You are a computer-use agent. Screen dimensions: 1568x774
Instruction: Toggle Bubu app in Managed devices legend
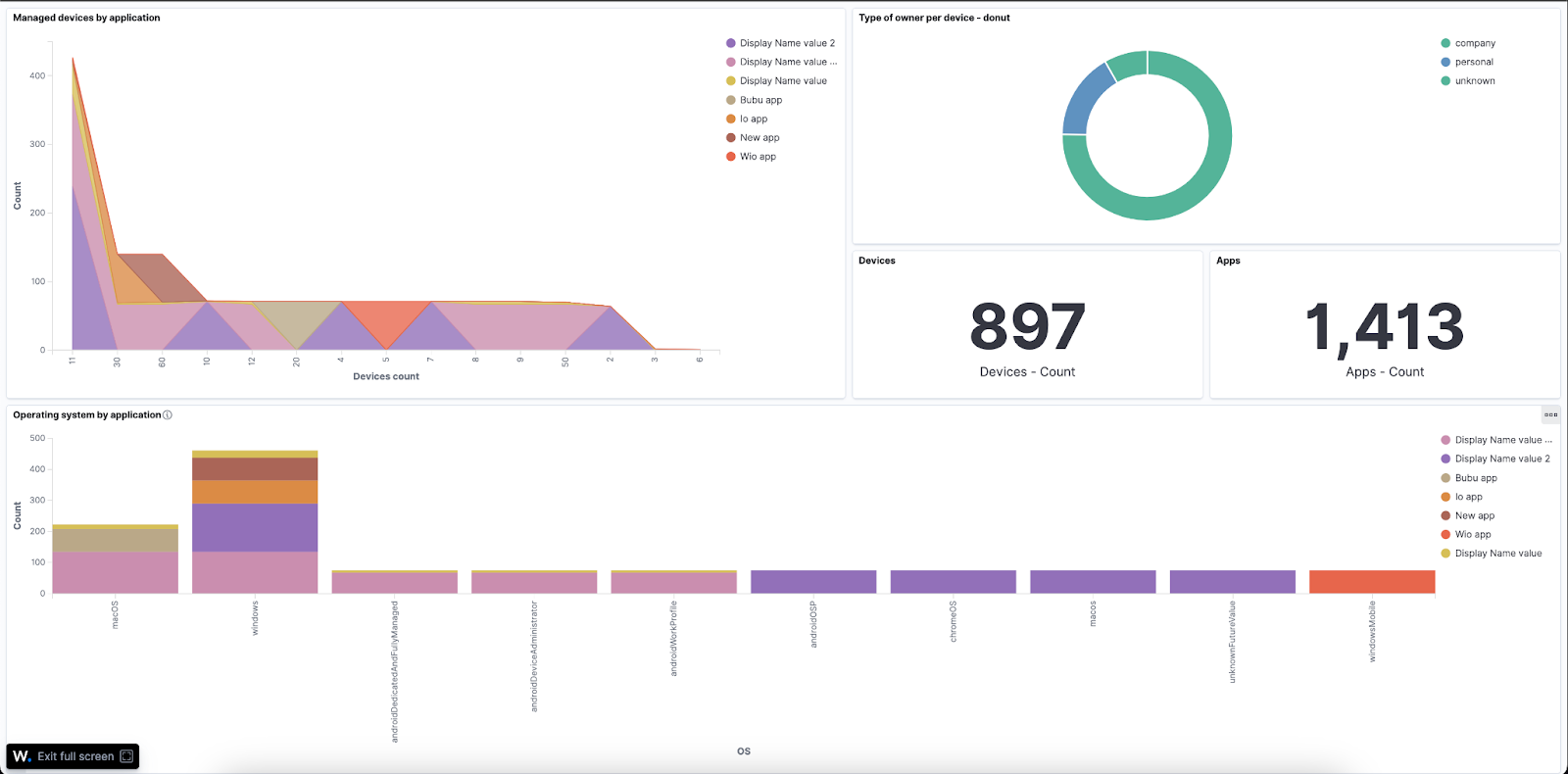tap(760, 100)
